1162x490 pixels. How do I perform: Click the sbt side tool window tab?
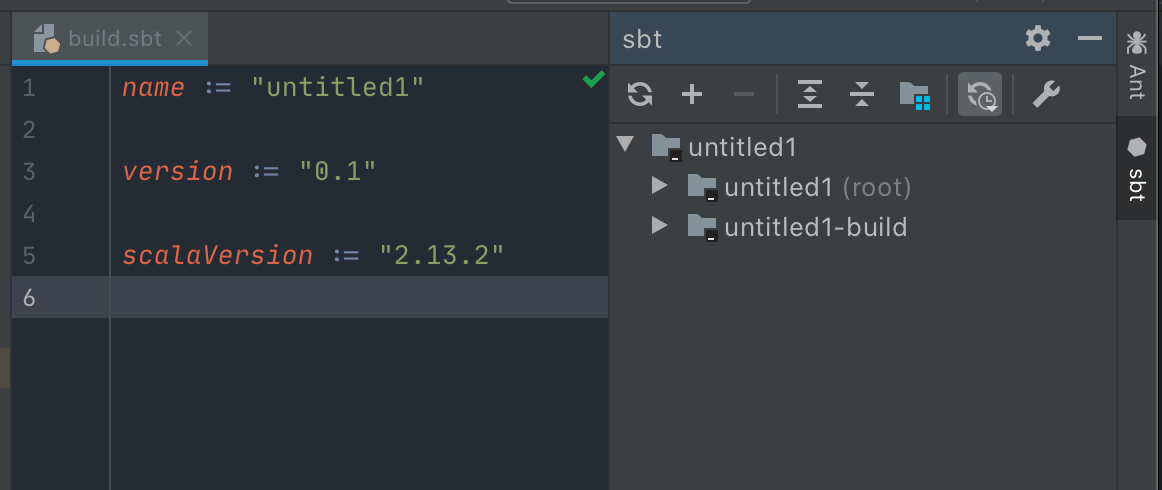tap(1136, 170)
